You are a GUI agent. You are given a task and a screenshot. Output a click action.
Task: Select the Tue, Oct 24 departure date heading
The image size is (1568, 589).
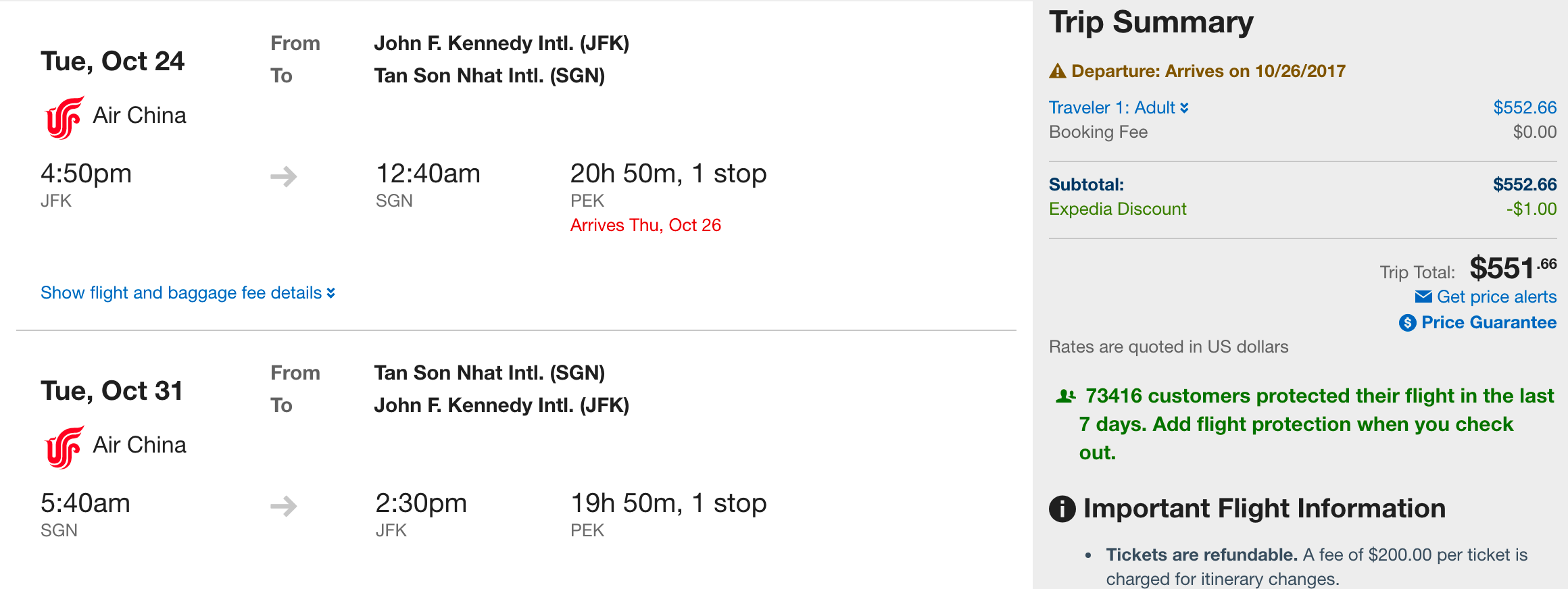point(113,61)
